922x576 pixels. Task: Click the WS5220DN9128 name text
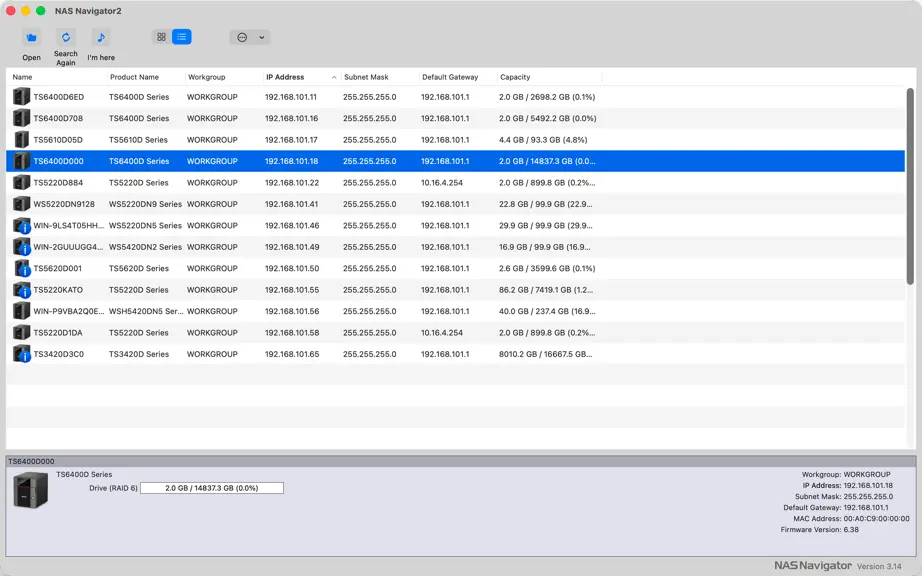point(64,204)
